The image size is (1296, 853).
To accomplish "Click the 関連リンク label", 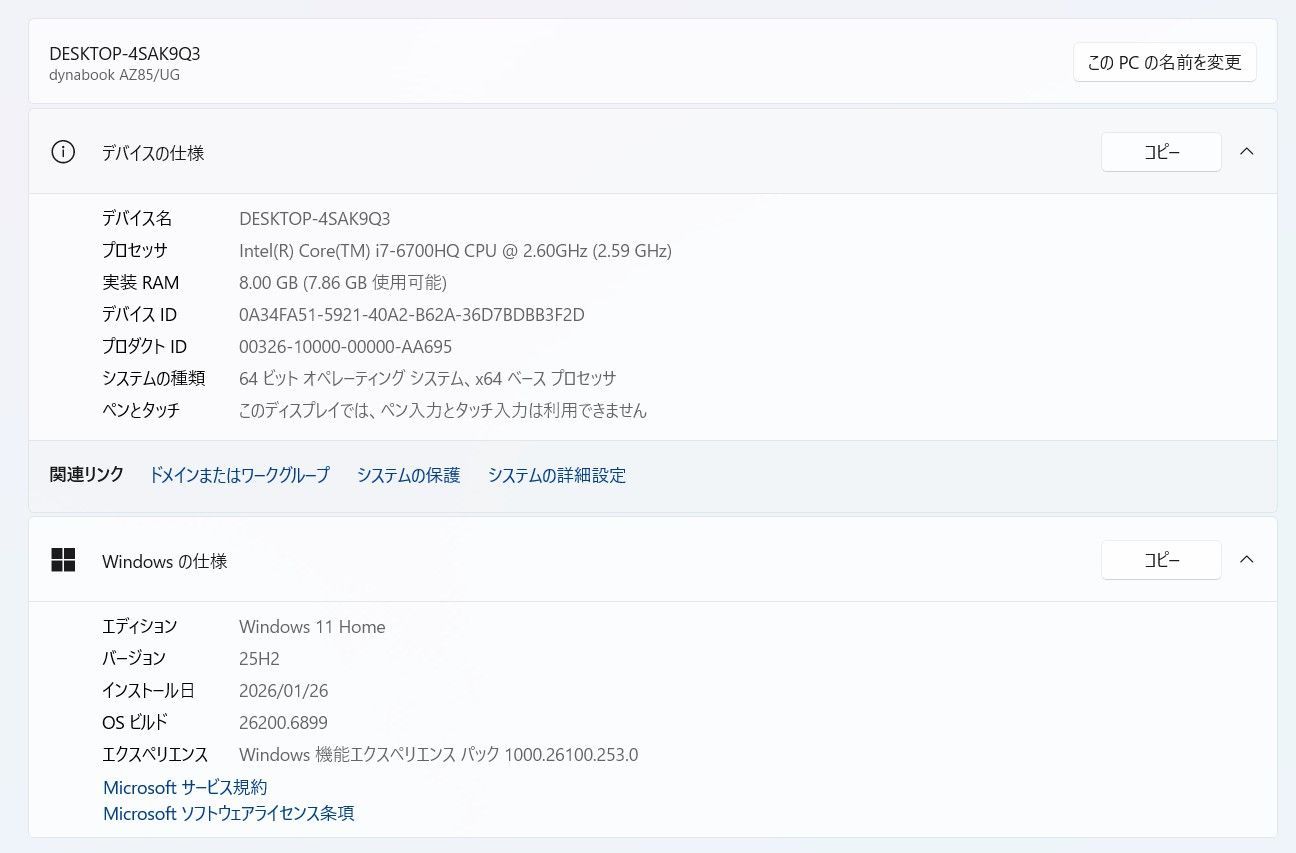I will point(87,474).
